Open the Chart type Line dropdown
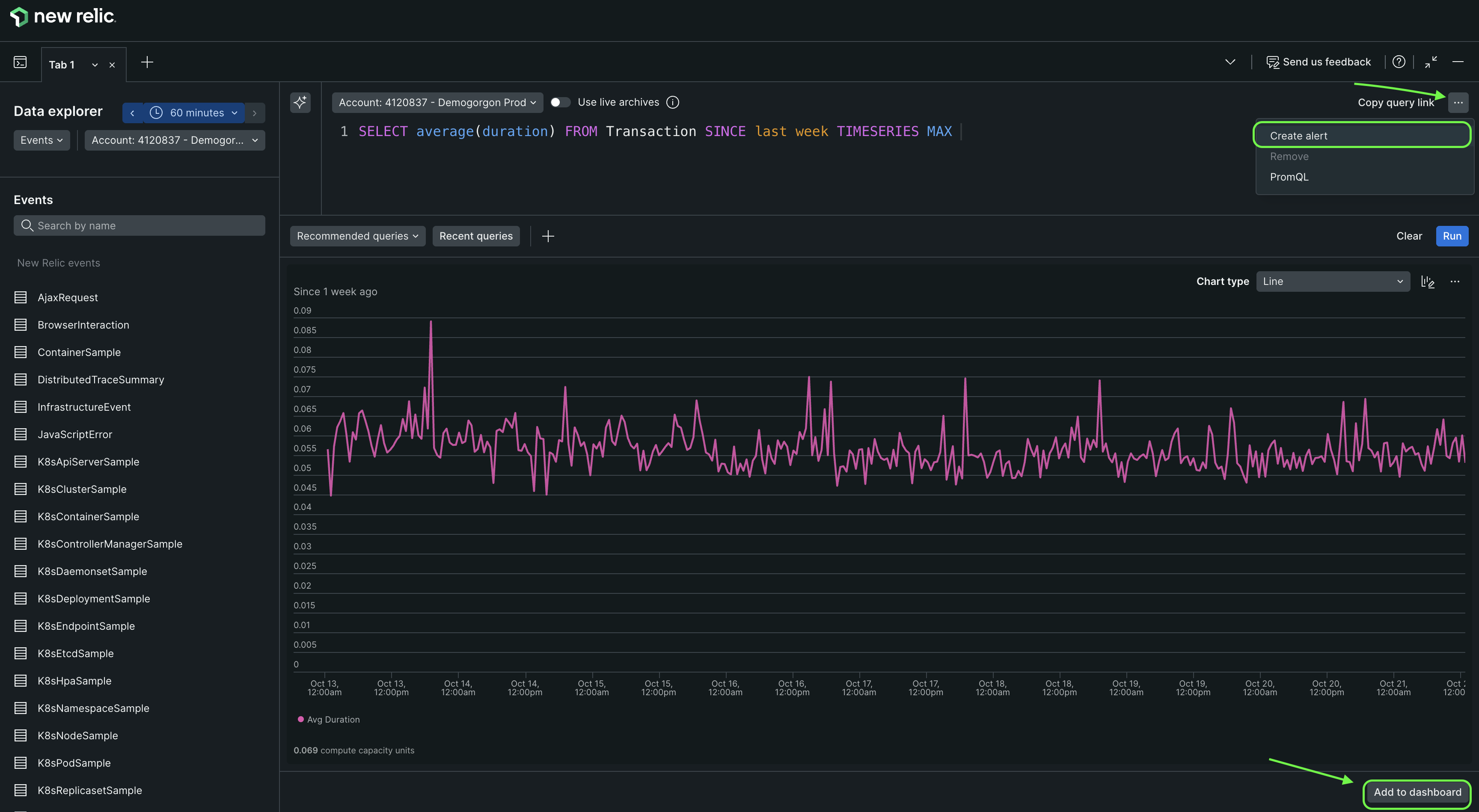 click(1333, 281)
